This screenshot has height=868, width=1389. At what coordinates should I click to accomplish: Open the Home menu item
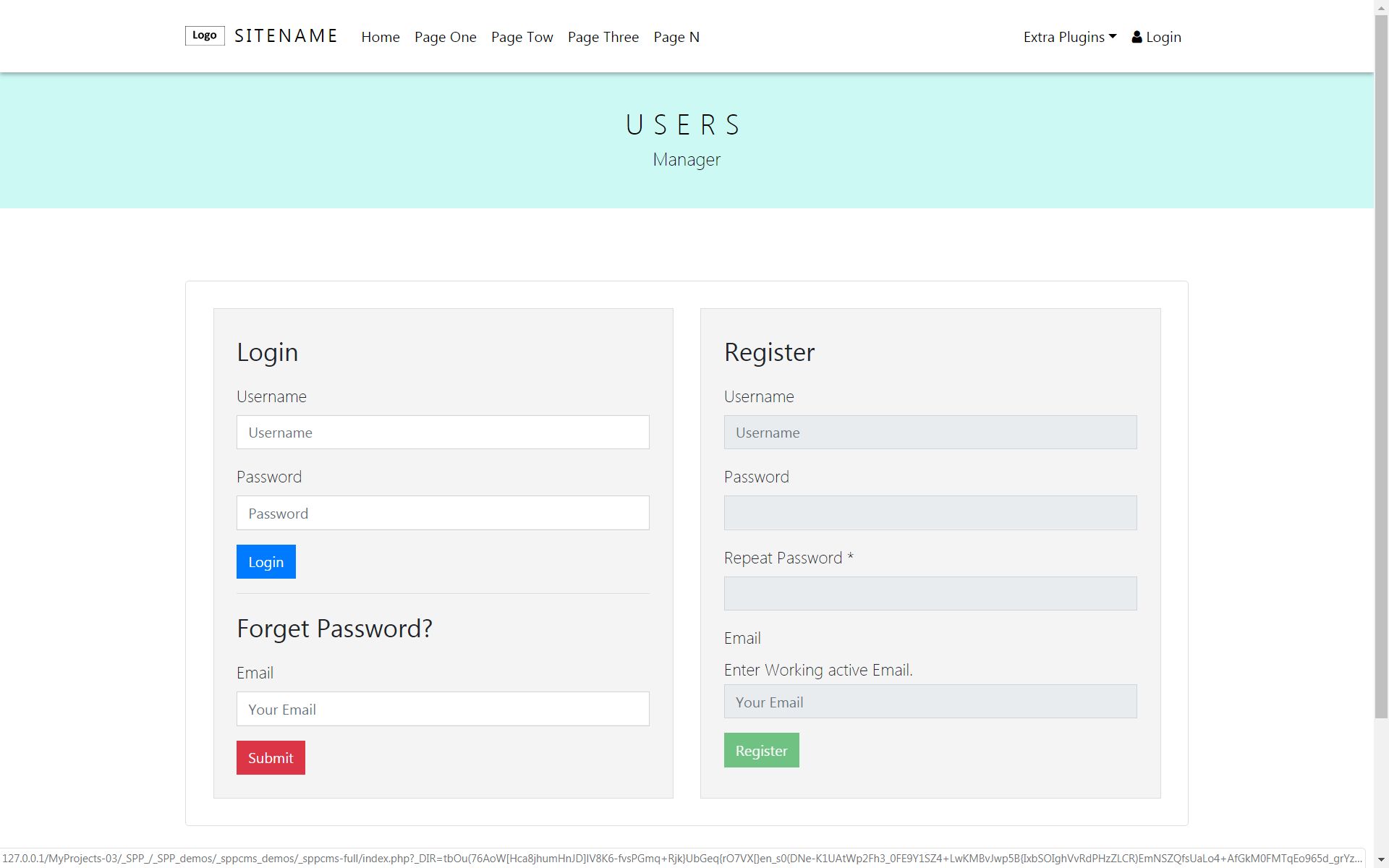[x=380, y=37]
